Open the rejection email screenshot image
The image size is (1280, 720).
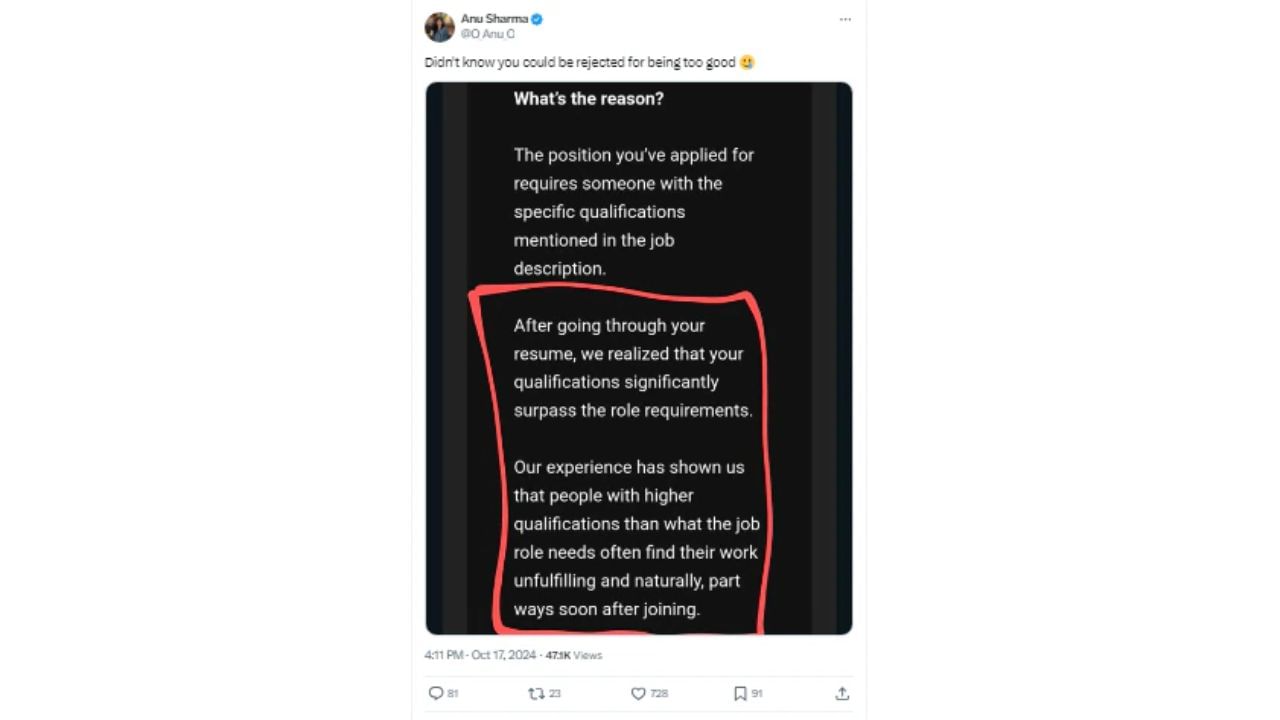638,357
